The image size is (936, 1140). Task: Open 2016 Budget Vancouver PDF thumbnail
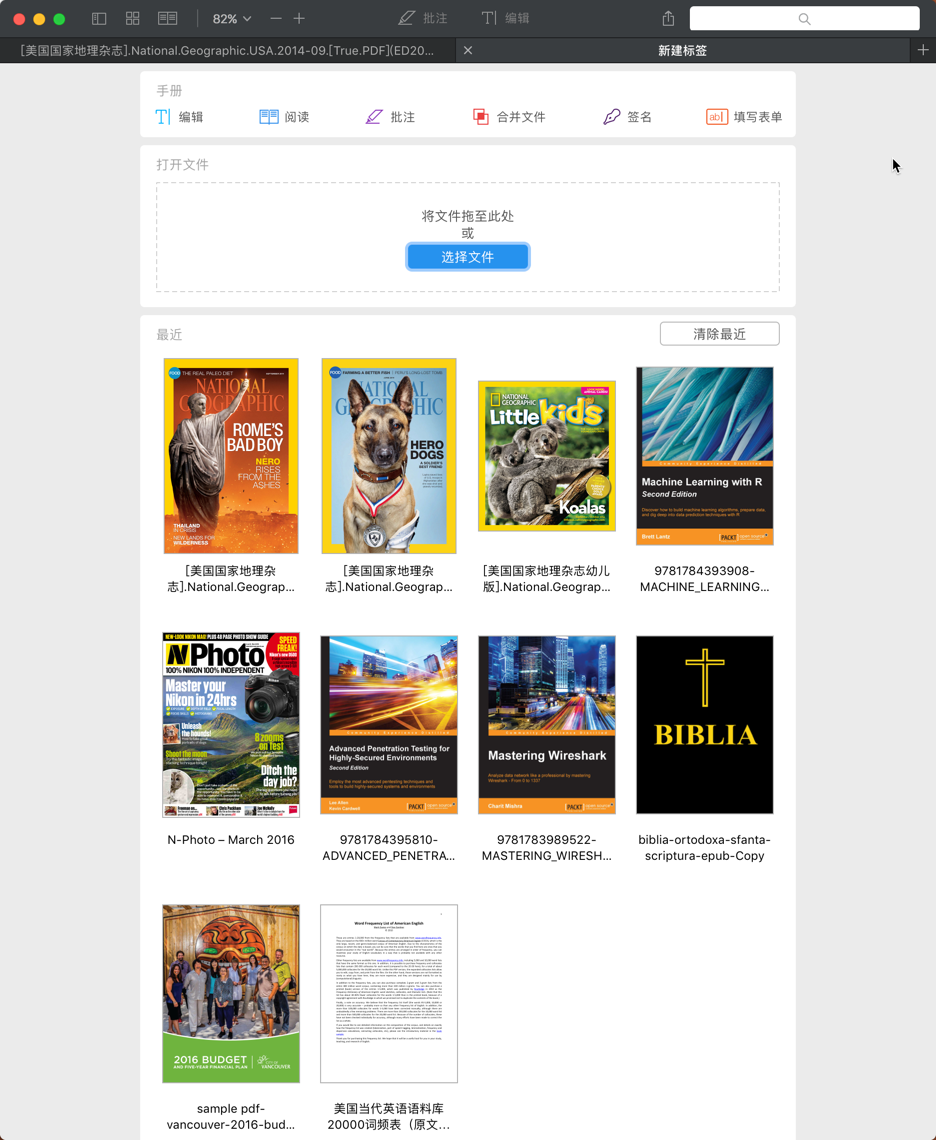[231, 994]
